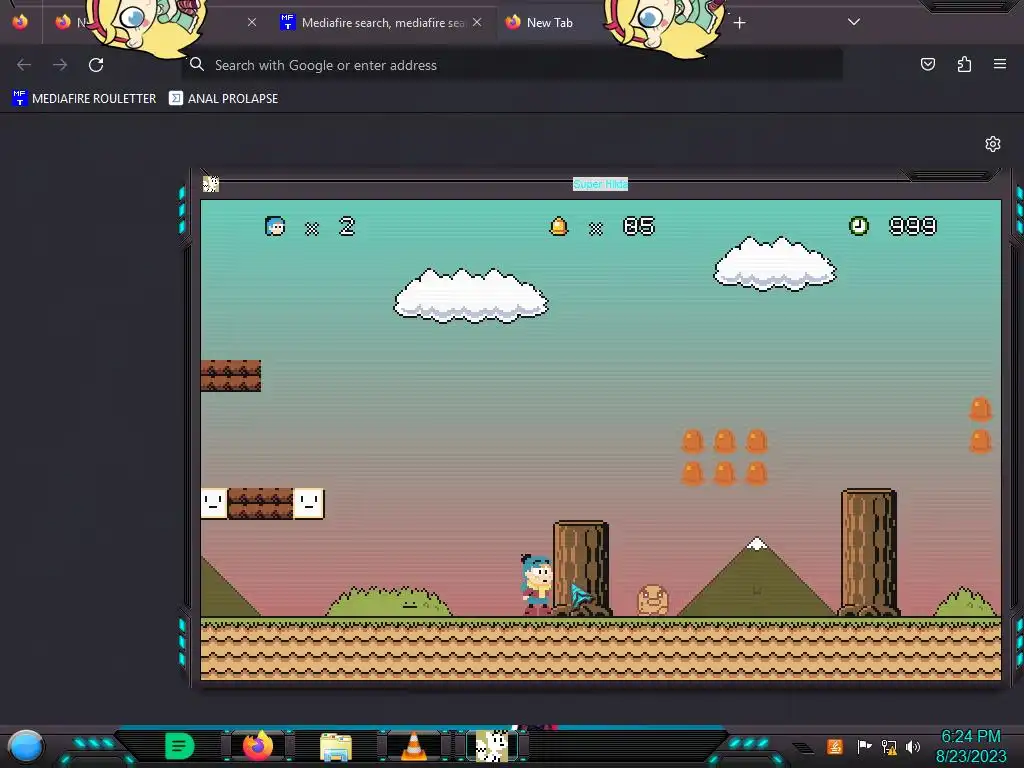The width and height of the screenshot is (1024, 768).
Task: Open Spotify from the taskbar
Action: click(x=180, y=746)
